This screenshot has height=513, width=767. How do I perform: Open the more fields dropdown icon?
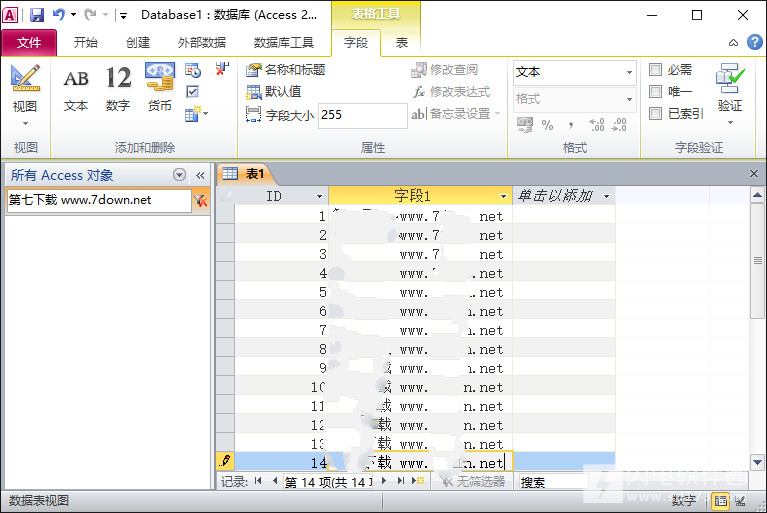click(196, 113)
